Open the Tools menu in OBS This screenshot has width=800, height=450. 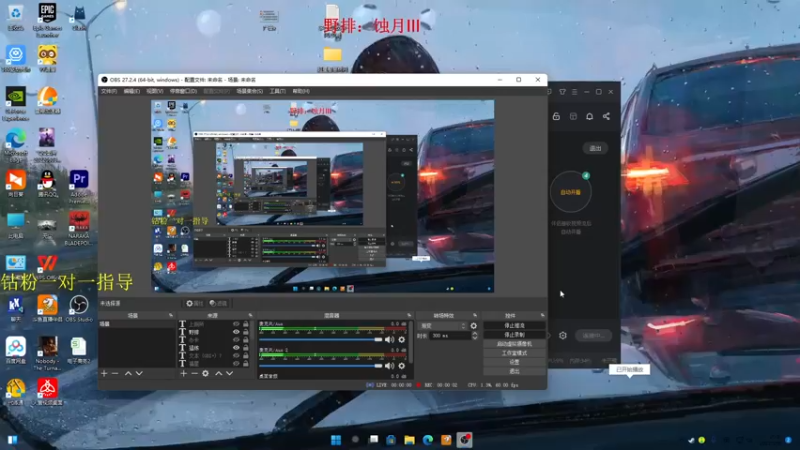tap(278, 91)
